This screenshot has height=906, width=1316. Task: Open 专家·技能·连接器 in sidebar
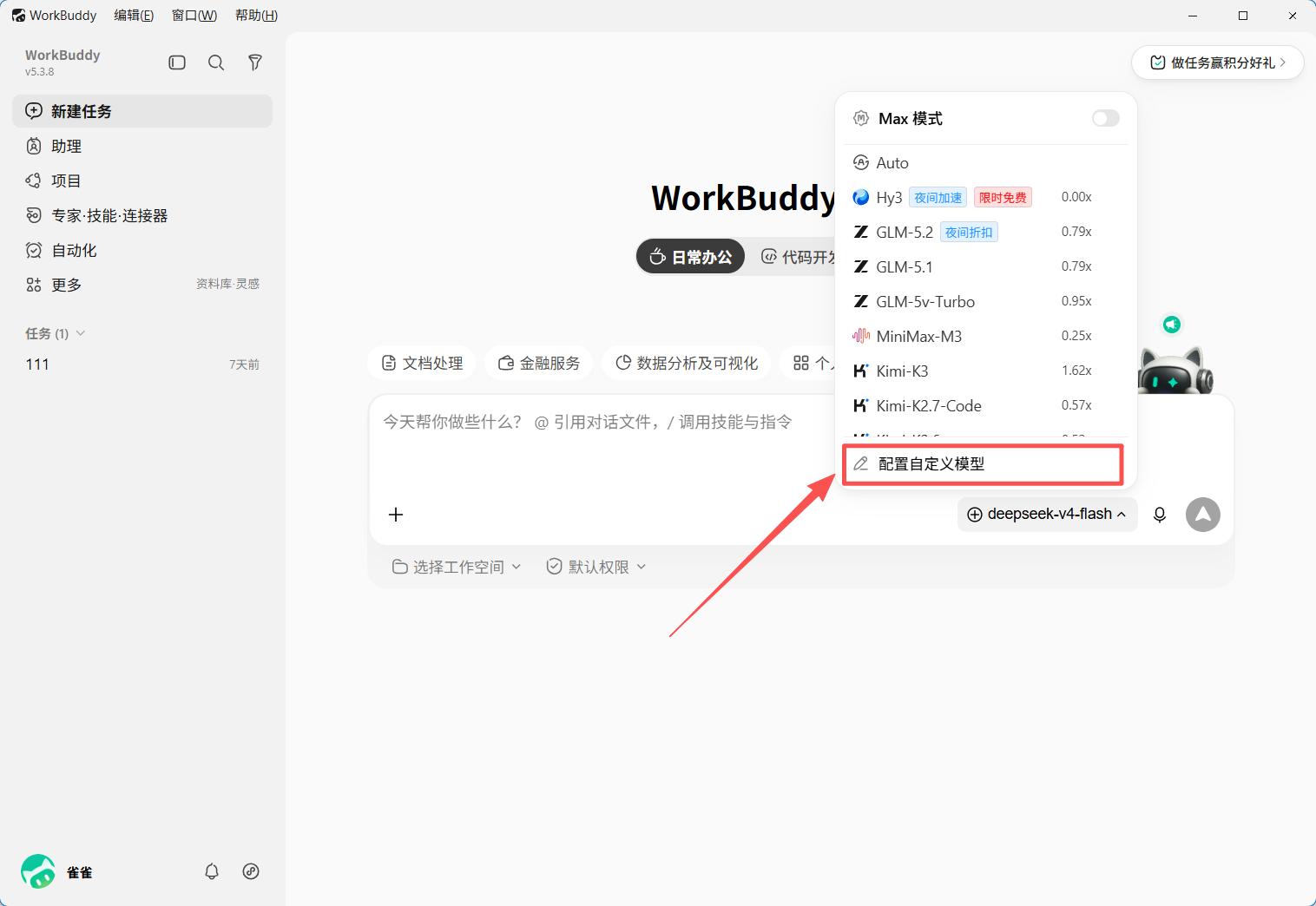point(142,215)
